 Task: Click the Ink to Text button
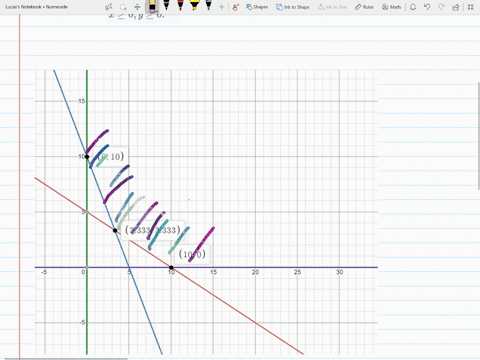tap(332, 7)
